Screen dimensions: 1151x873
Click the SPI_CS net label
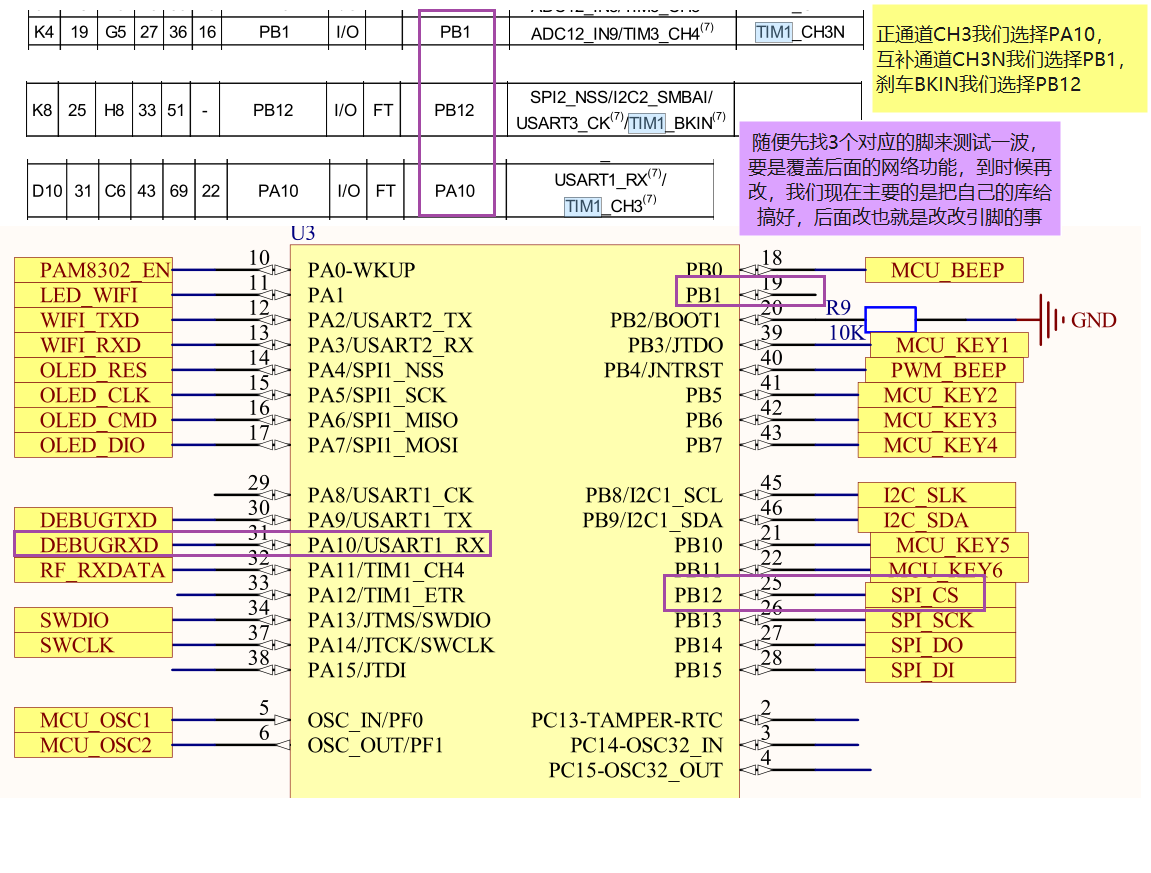pyautogui.click(x=924, y=595)
